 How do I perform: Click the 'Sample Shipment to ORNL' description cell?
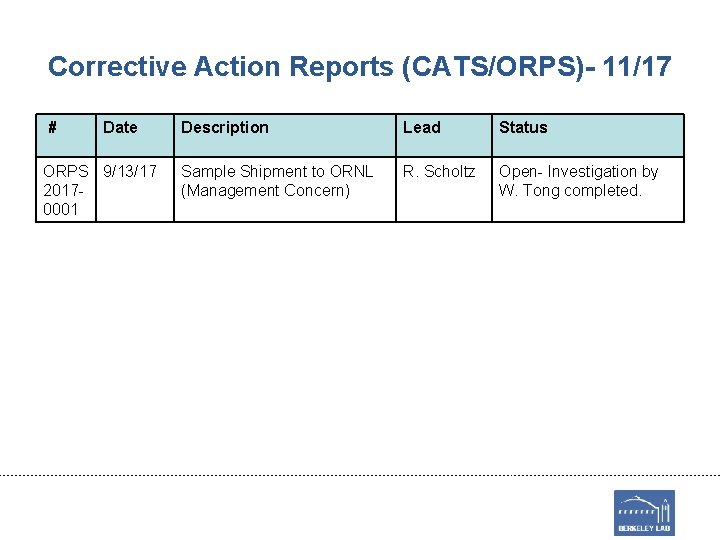[x=285, y=190]
